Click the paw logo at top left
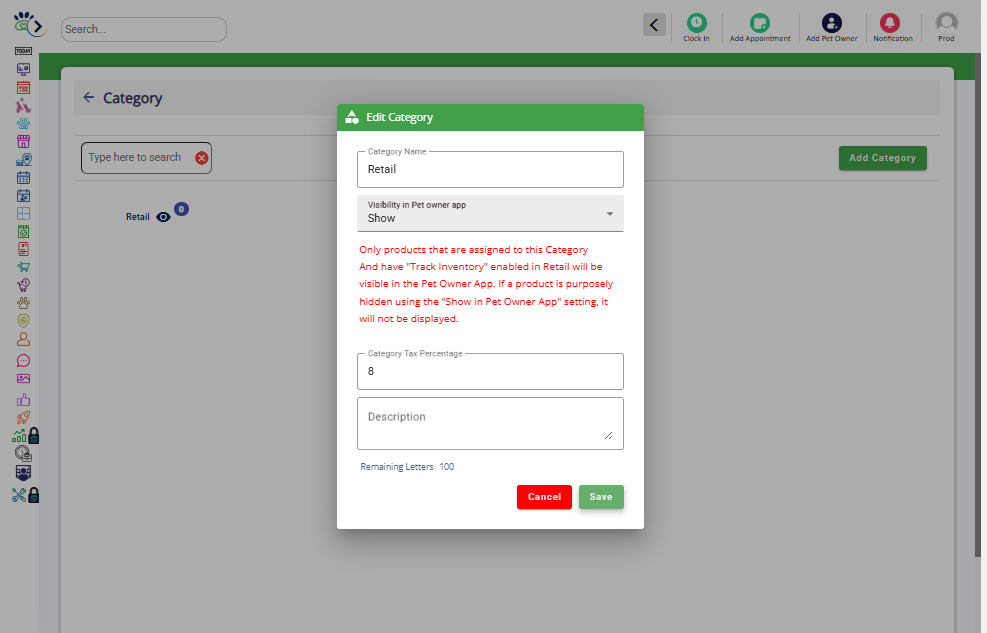The image size is (987, 633). click(x=23, y=23)
